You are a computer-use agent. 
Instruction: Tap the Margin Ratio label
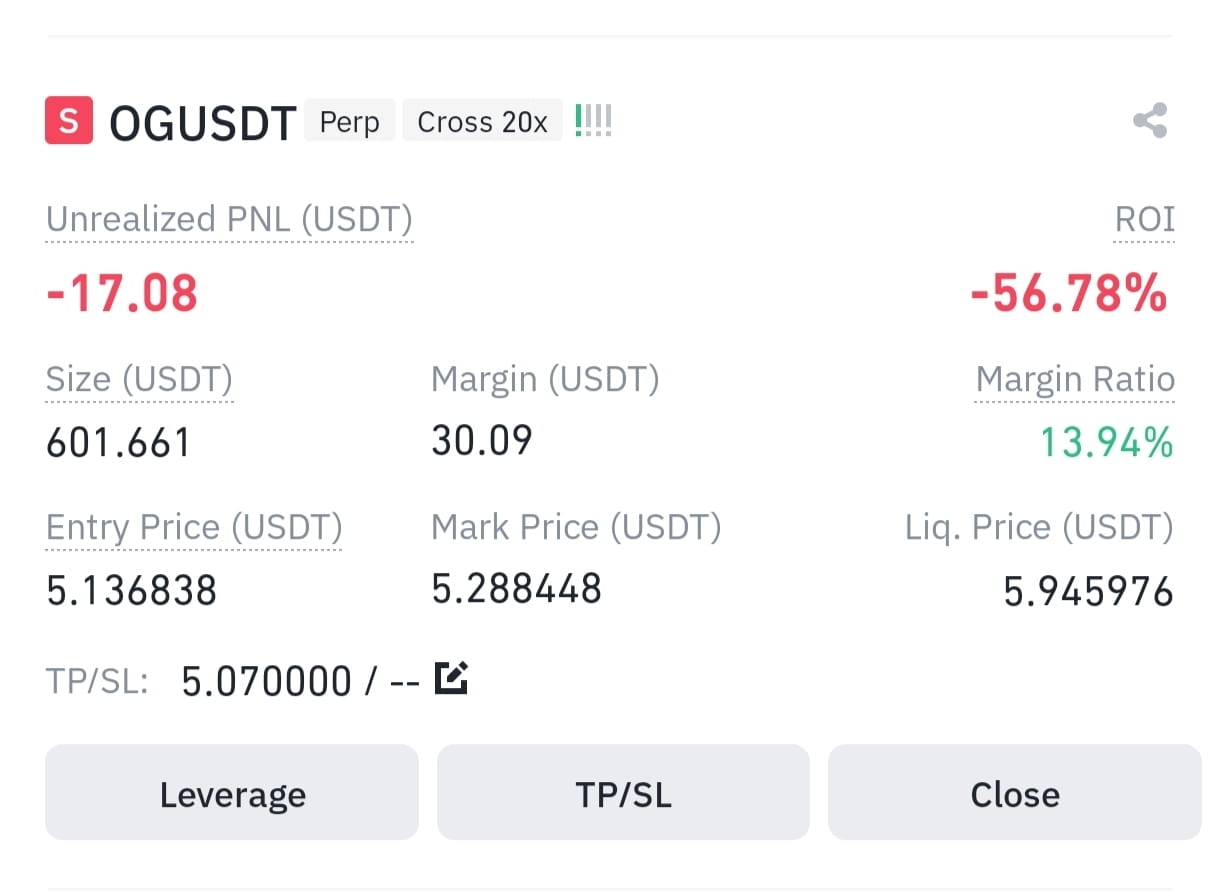[x=1075, y=380]
